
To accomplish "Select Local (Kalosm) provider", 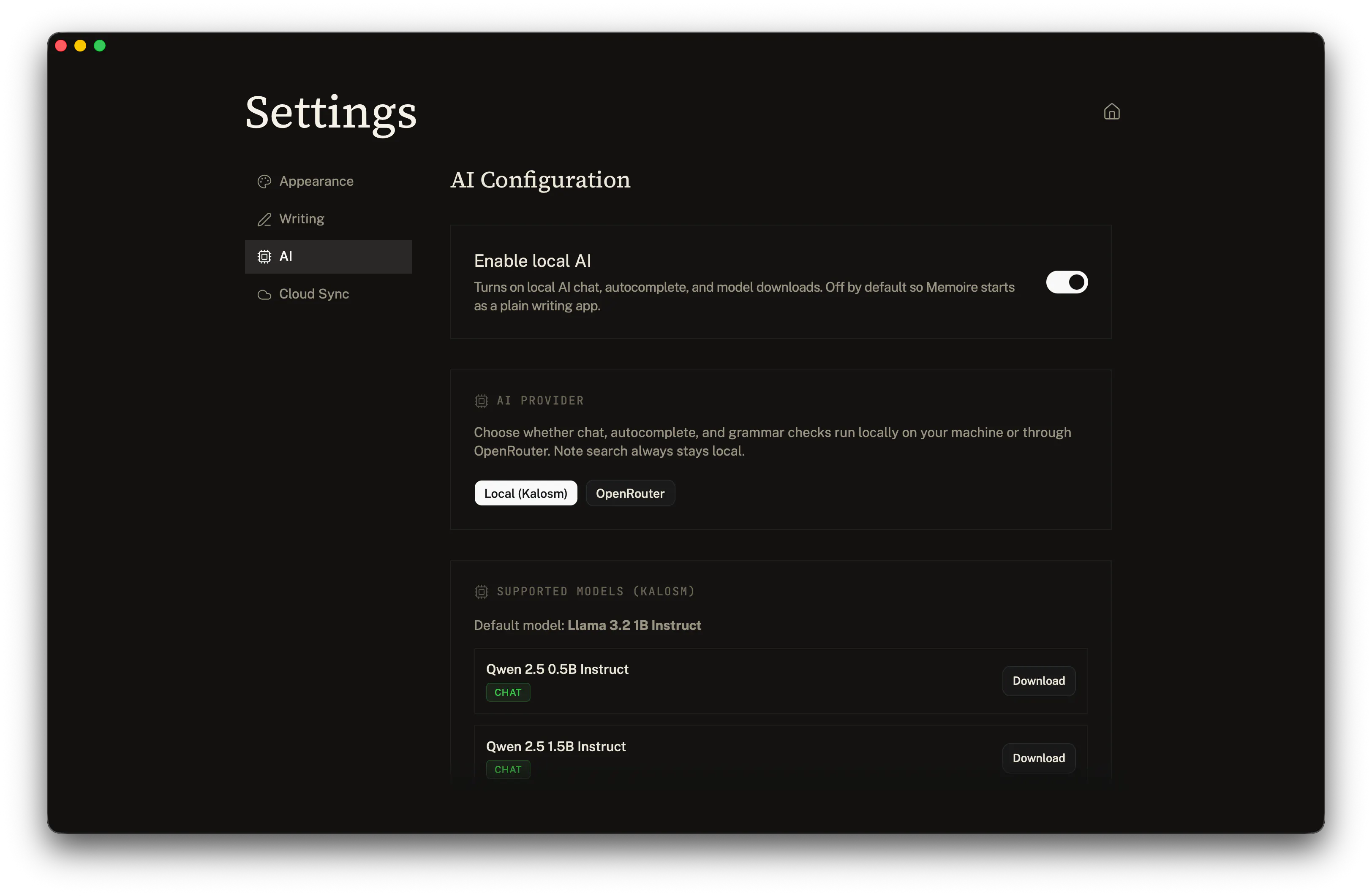I will 525,493.
